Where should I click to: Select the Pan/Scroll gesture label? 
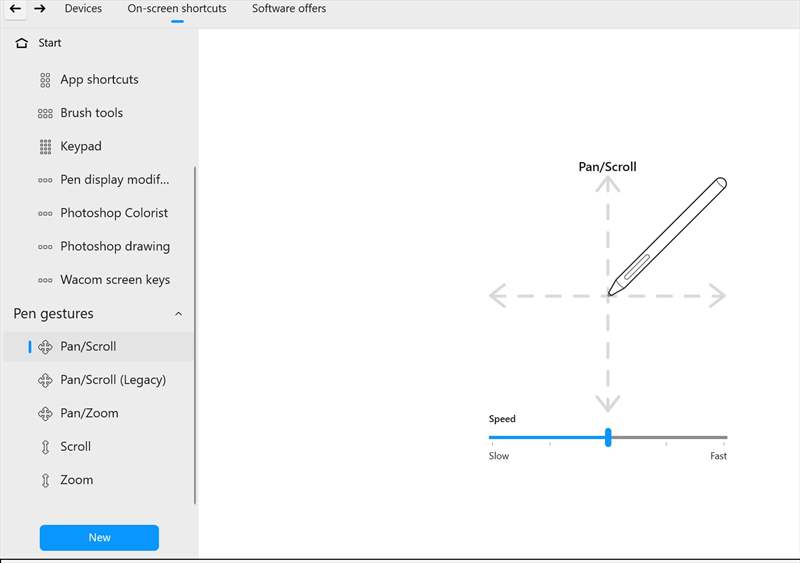88,347
